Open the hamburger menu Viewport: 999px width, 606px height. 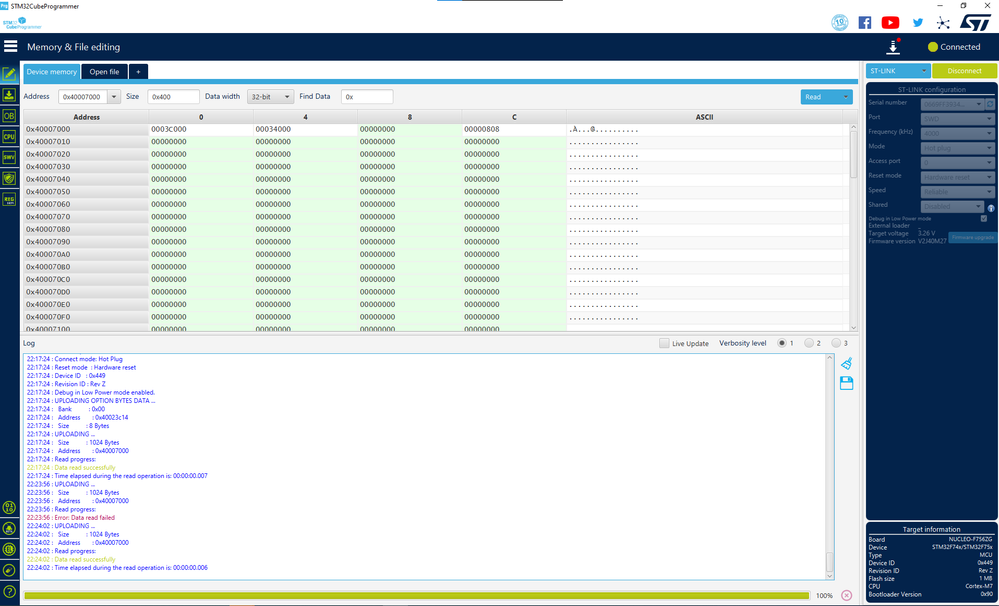click(x=10, y=46)
